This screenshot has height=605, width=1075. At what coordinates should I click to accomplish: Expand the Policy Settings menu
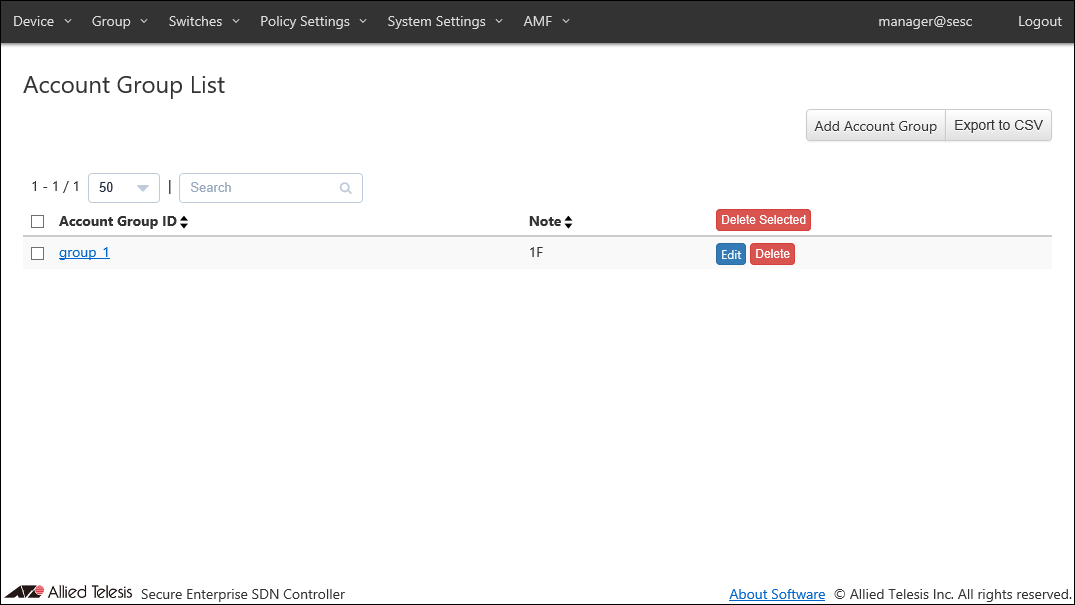313,21
